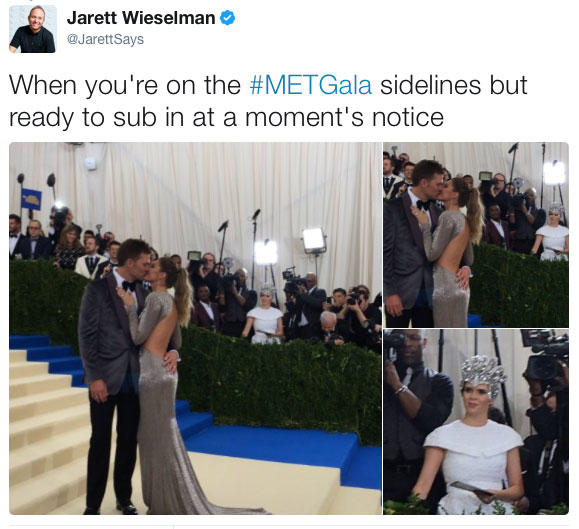Open the Jarett Wieselman display name
Screen dimensions: 579x529
point(141,18)
